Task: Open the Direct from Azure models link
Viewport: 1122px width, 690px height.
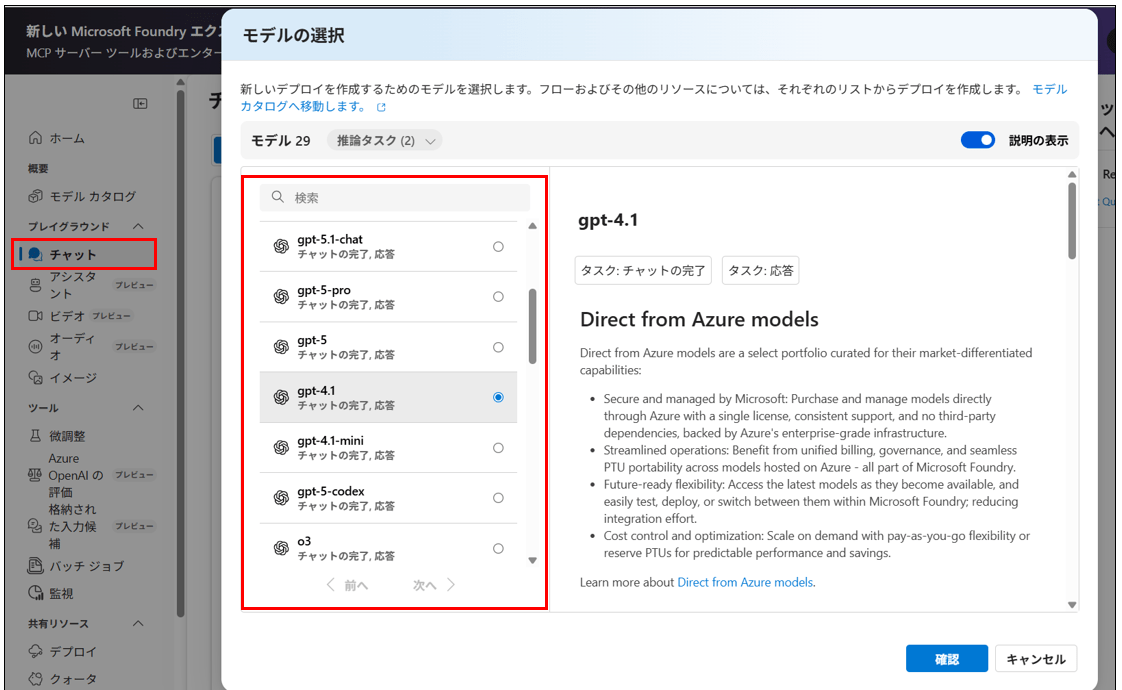Action: 745,582
